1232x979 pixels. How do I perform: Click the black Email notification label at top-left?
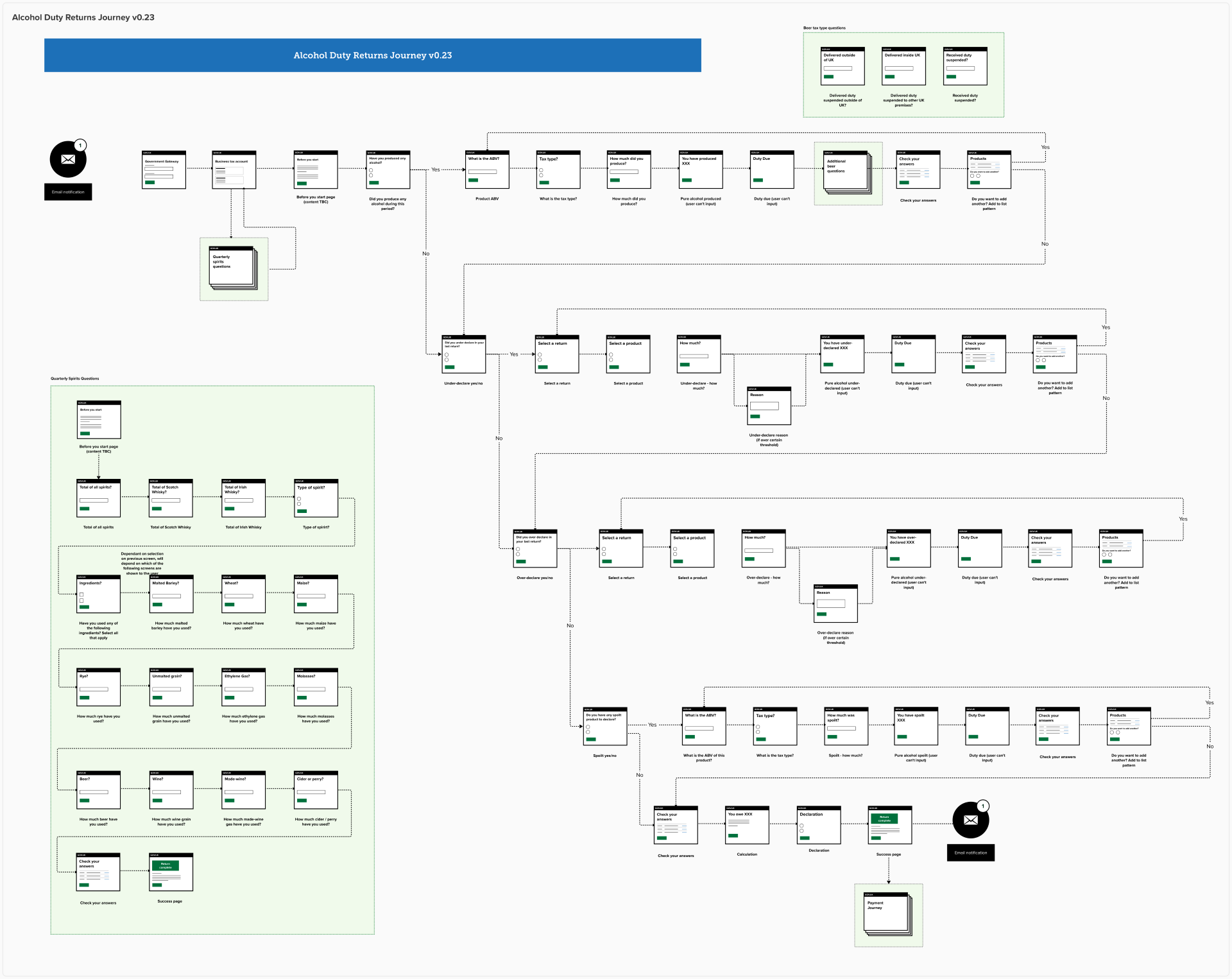[x=68, y=192]
